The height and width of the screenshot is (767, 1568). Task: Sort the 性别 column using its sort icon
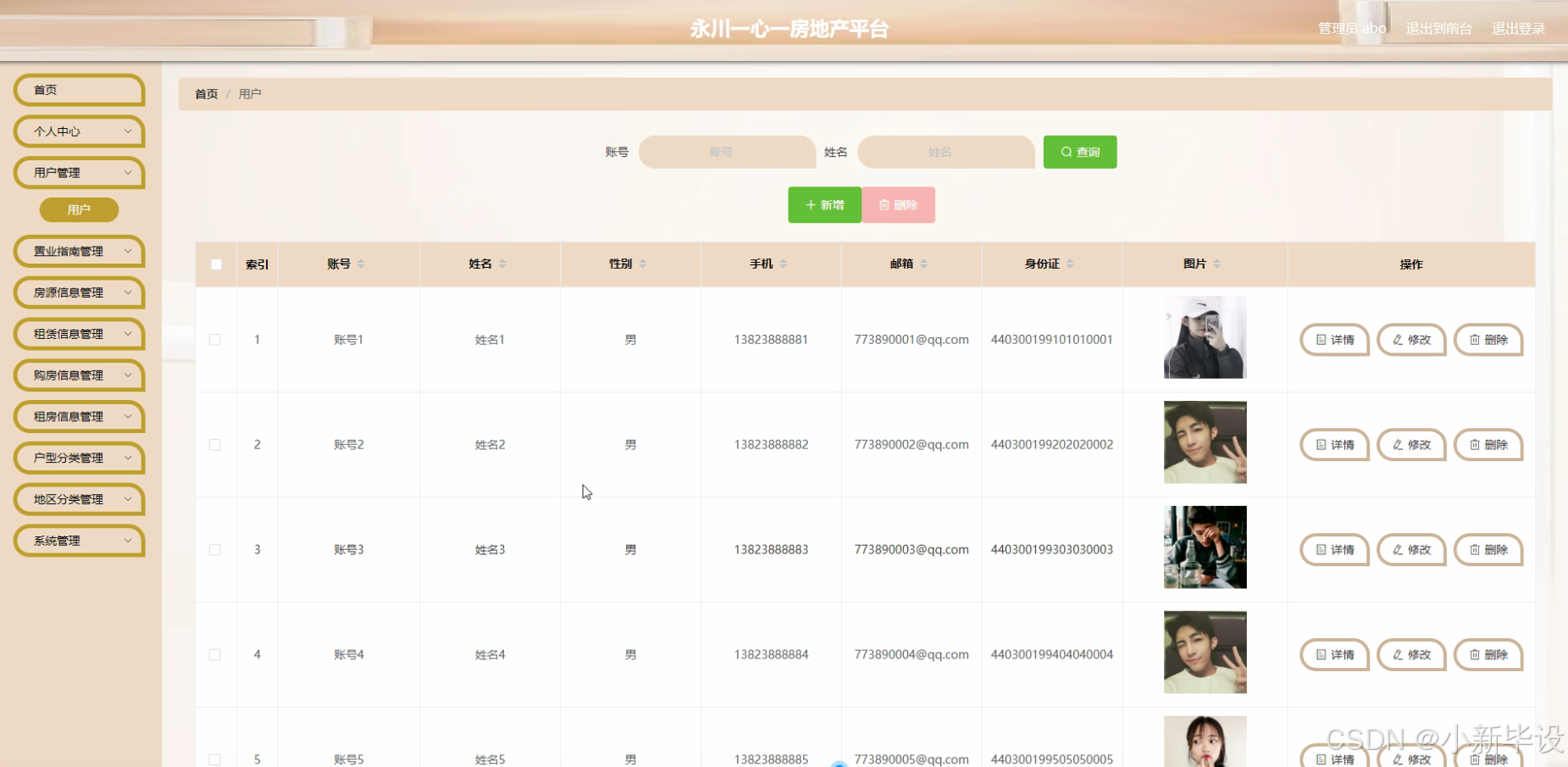(643, 264)
